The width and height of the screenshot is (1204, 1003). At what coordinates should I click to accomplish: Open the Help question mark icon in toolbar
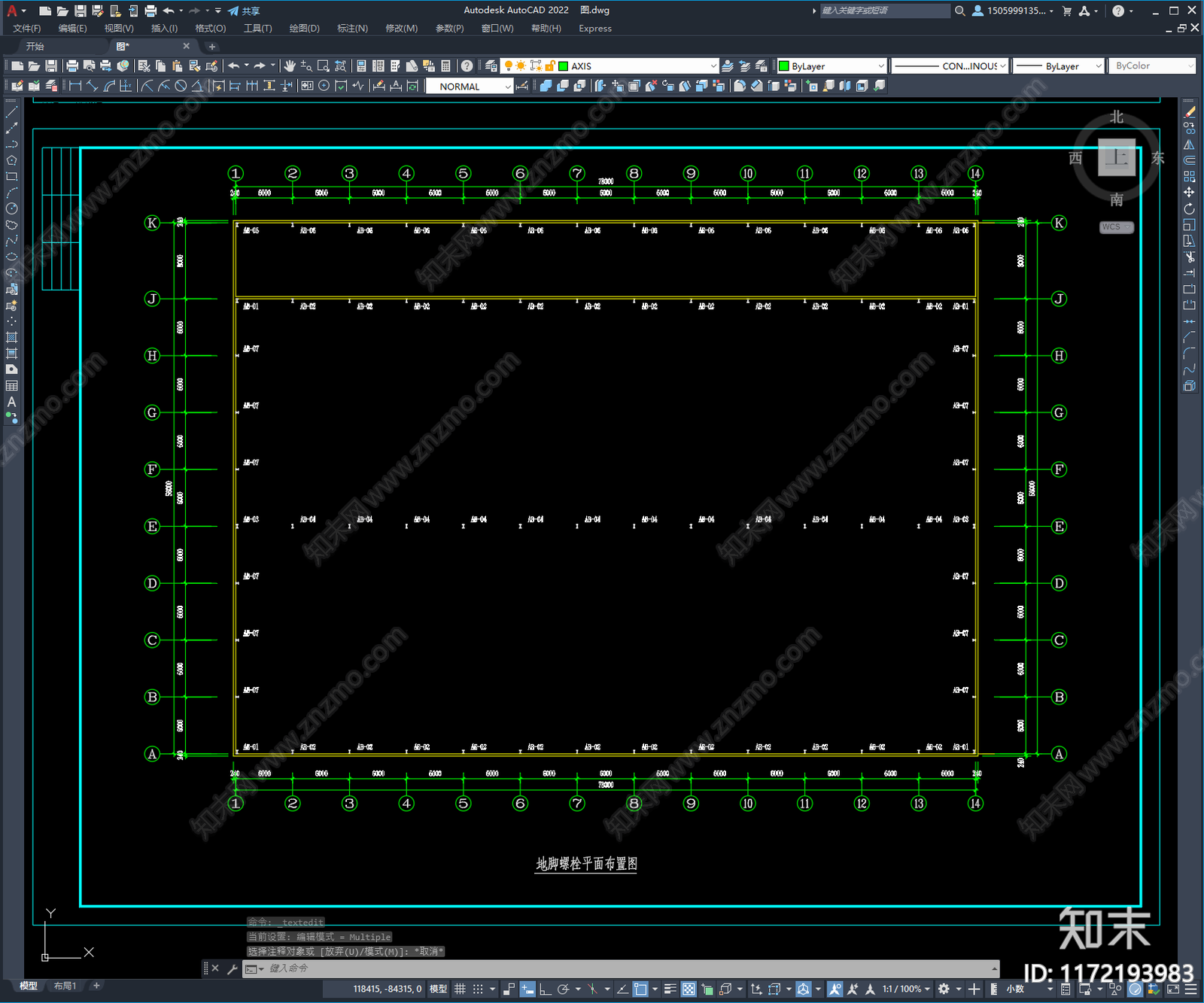point(467,66)
